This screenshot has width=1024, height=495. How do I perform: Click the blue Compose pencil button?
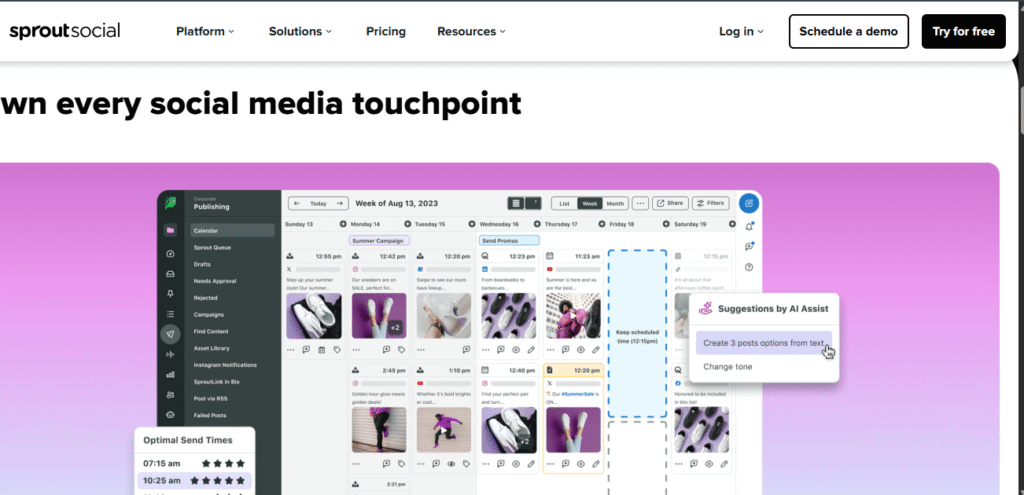(x=749, y=203)
